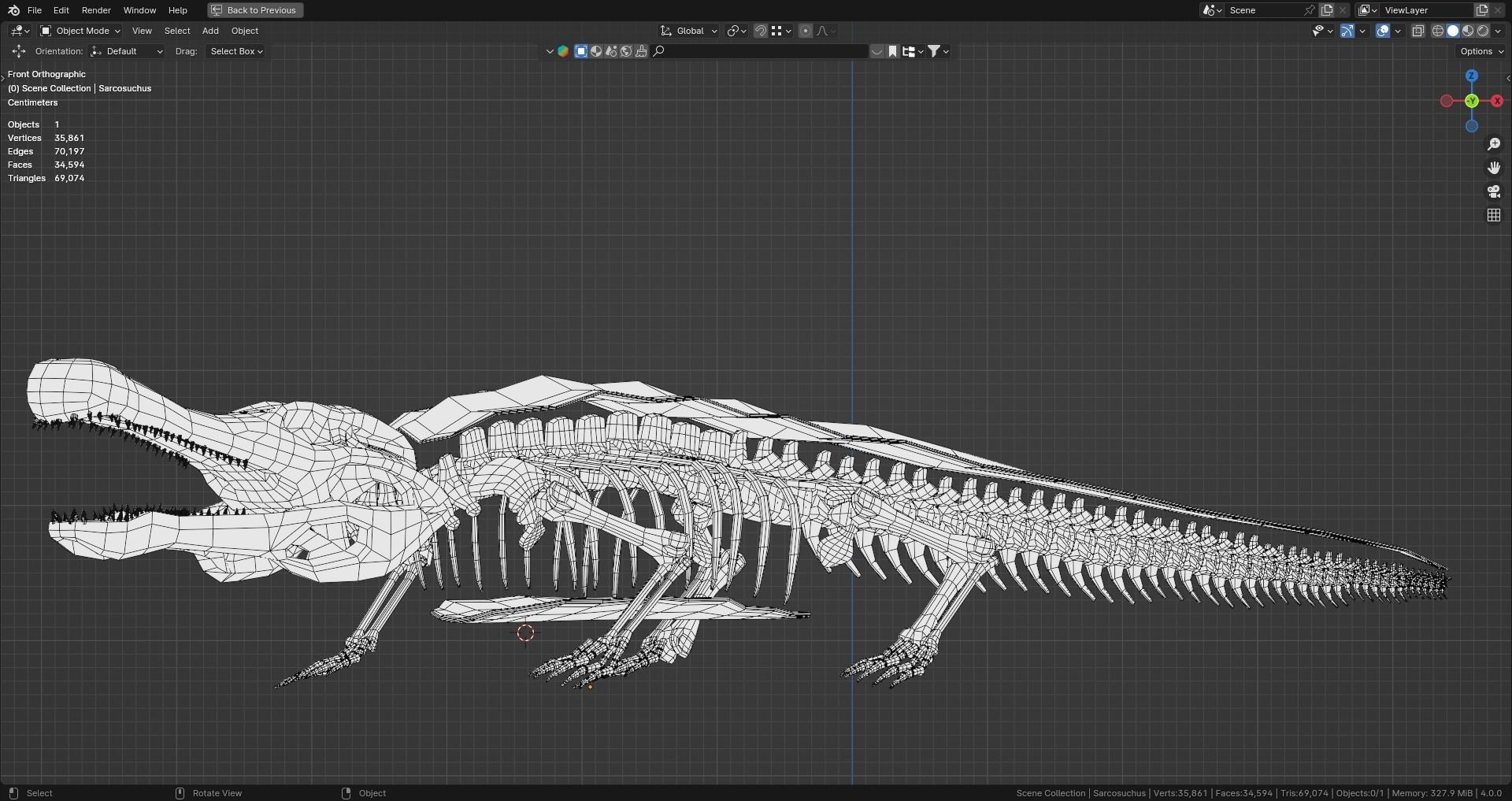Open the Render menu

[x=96, y=10]
